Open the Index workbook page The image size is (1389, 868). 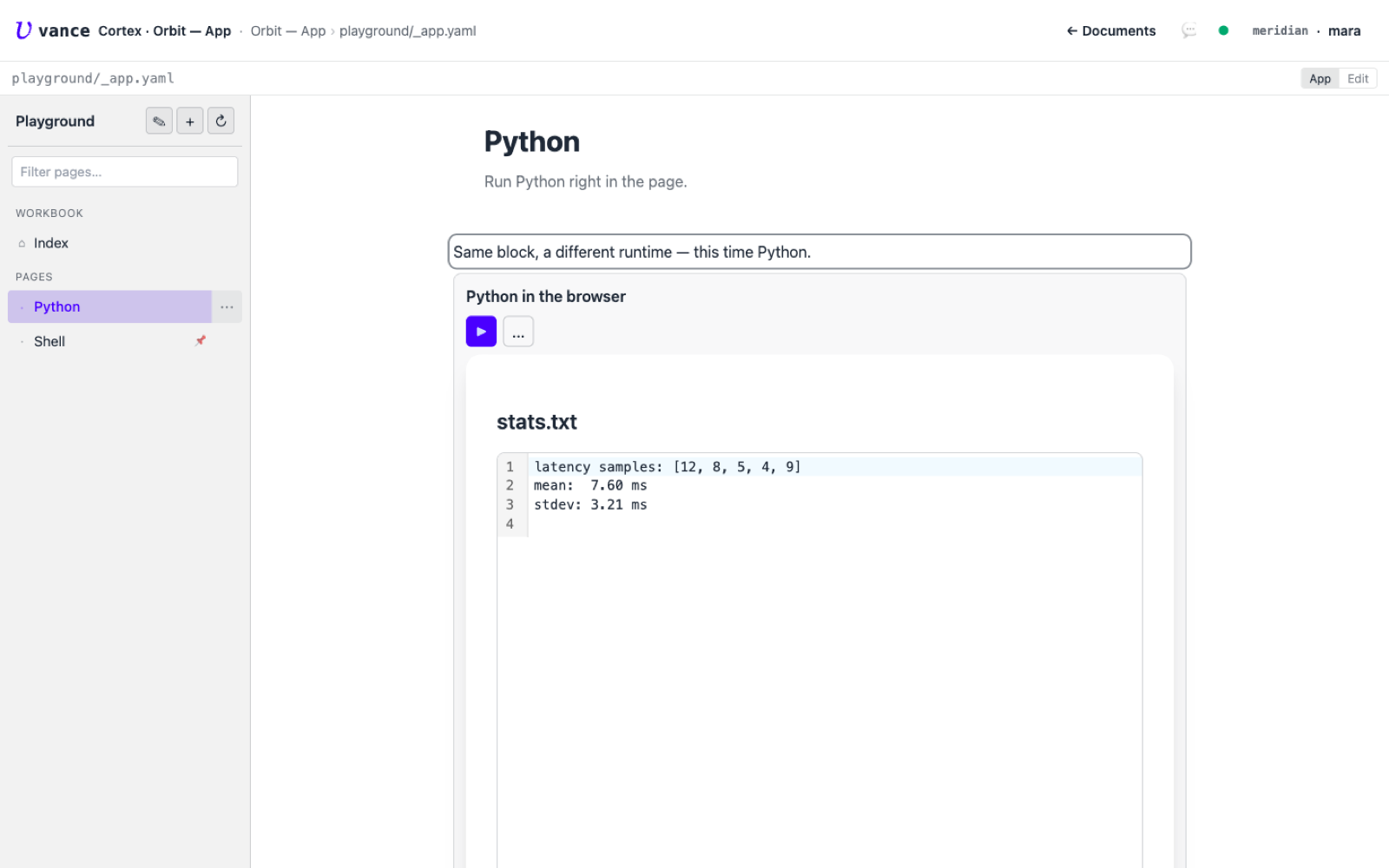[125, 243]
